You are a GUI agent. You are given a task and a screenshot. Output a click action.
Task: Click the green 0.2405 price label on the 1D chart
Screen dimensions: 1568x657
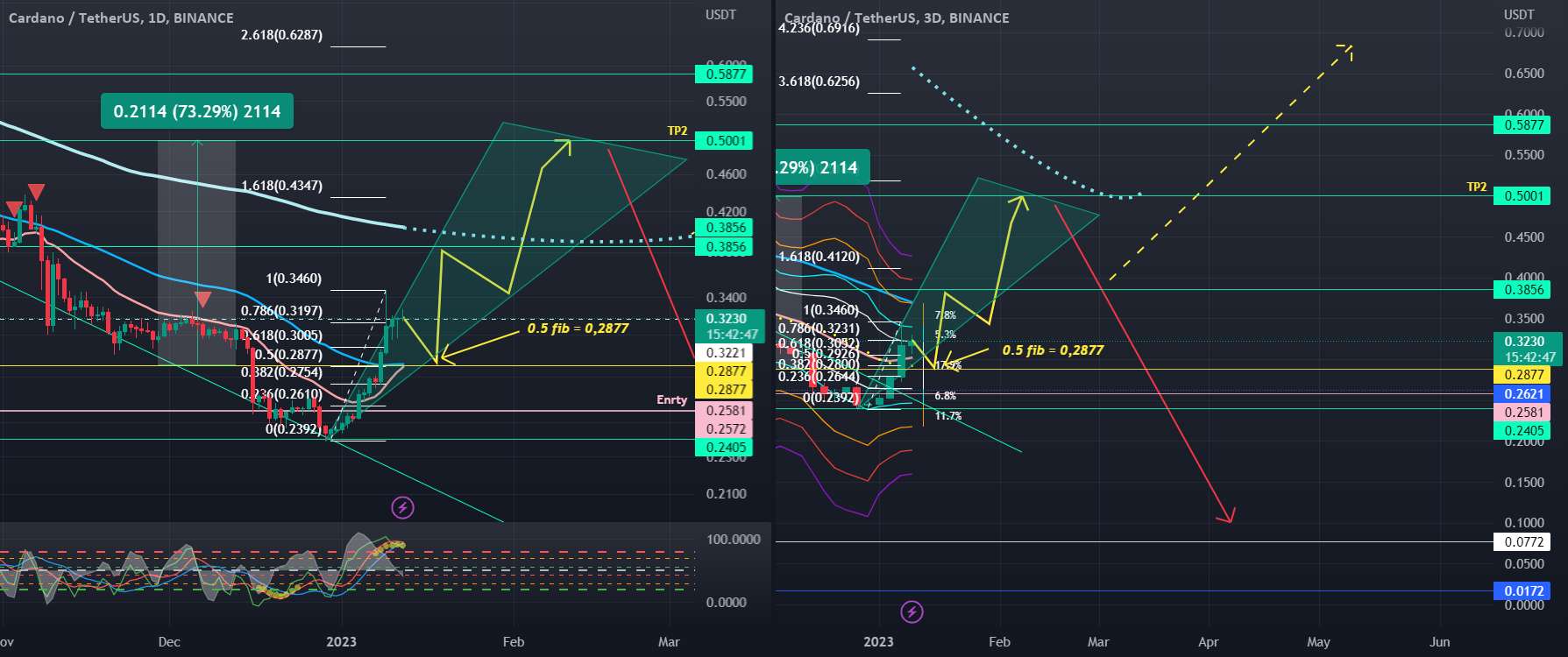point(726,448)
